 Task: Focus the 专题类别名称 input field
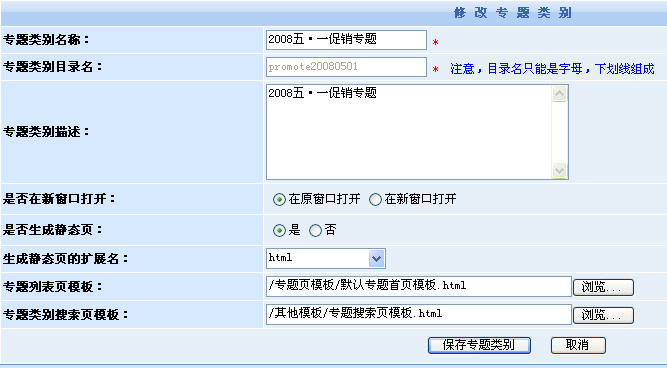[346, 40]
